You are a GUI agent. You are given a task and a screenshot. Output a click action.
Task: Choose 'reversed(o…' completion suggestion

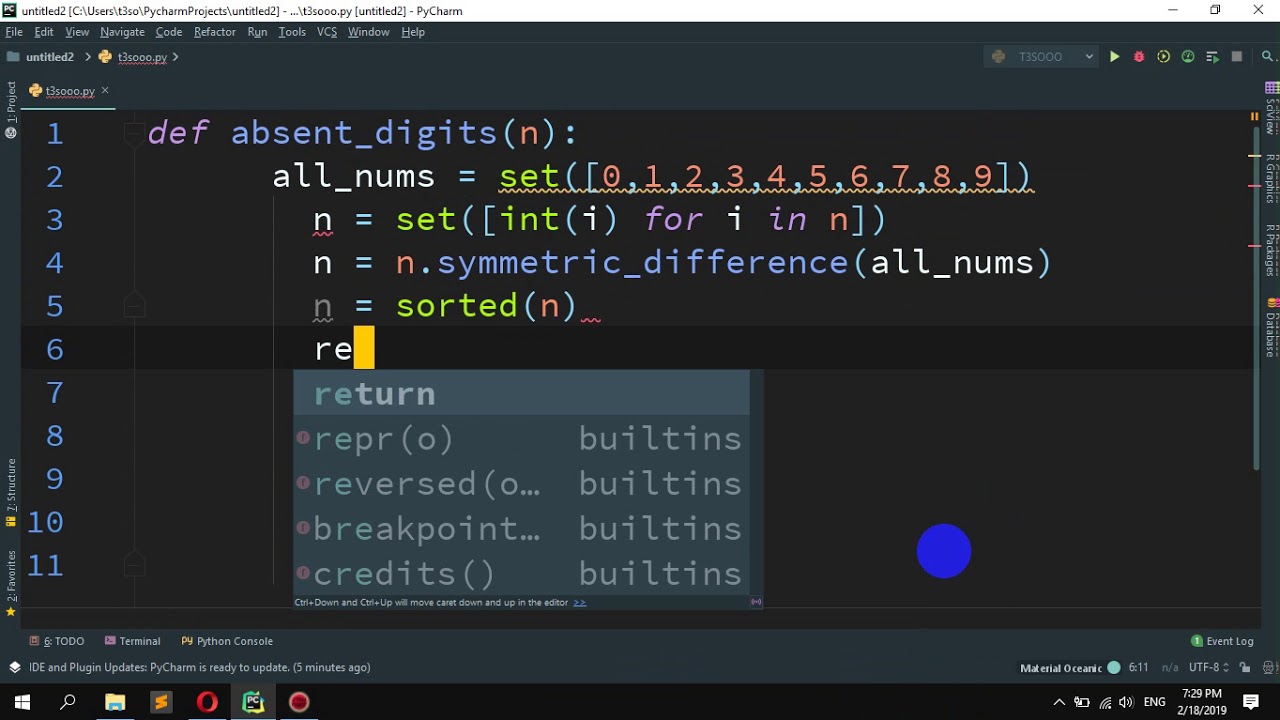[521, 483]
